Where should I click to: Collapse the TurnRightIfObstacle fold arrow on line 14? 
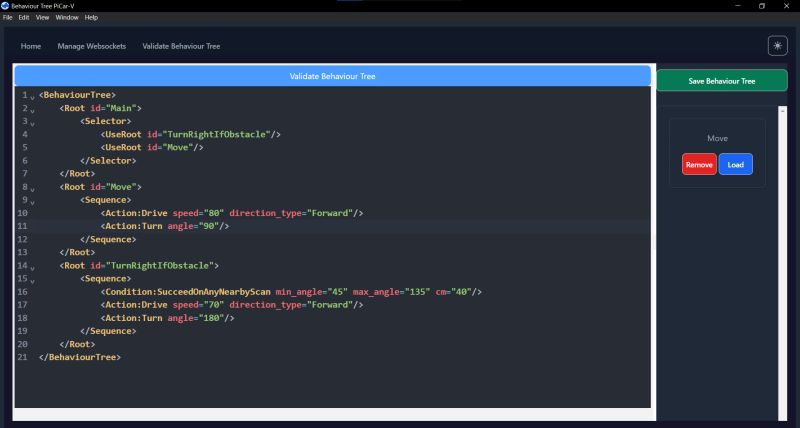32,268
